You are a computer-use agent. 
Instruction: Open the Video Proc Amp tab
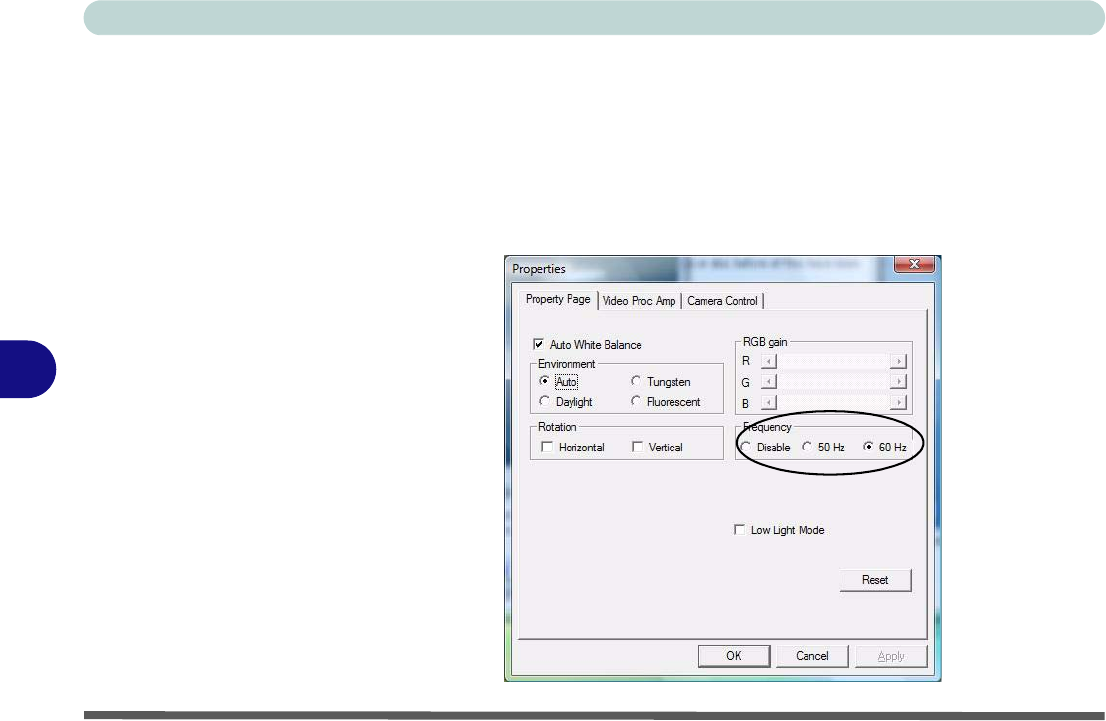tap(639, 301)
